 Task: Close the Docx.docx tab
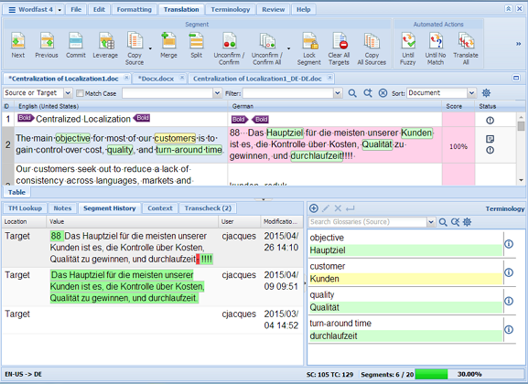pos(182,78)
